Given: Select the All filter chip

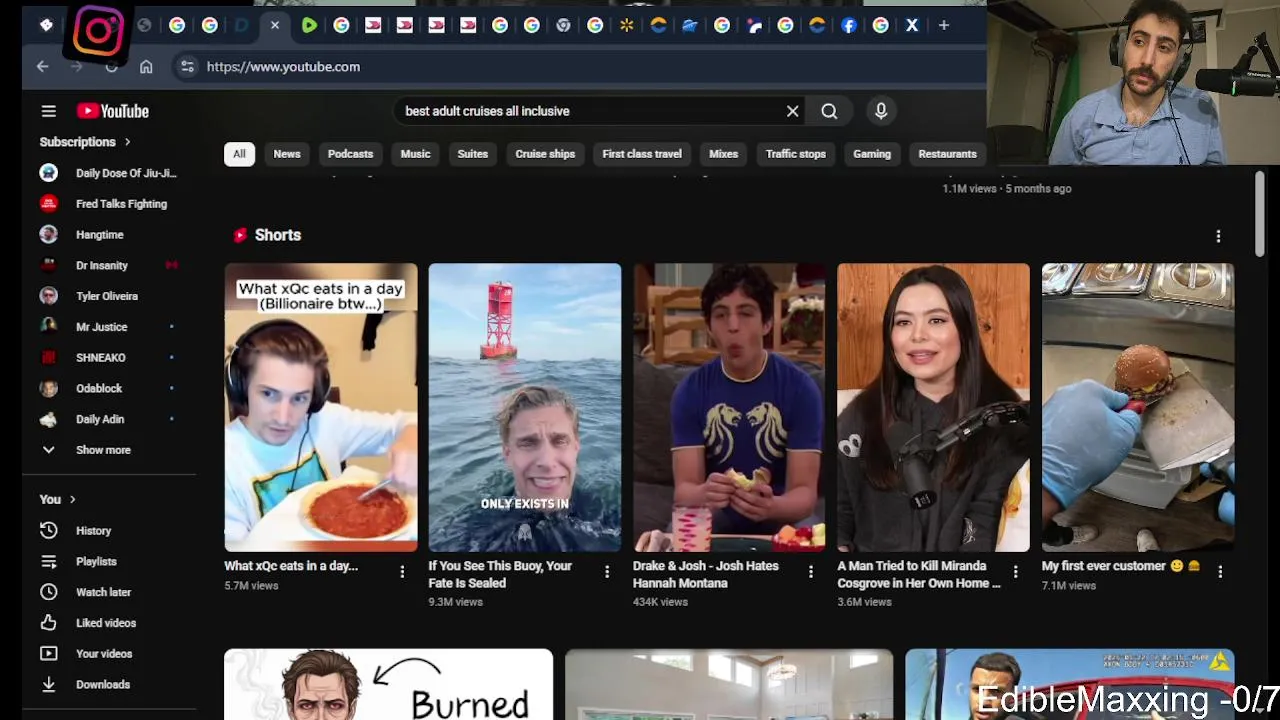Looking at the screenshot, I should 239,154.
